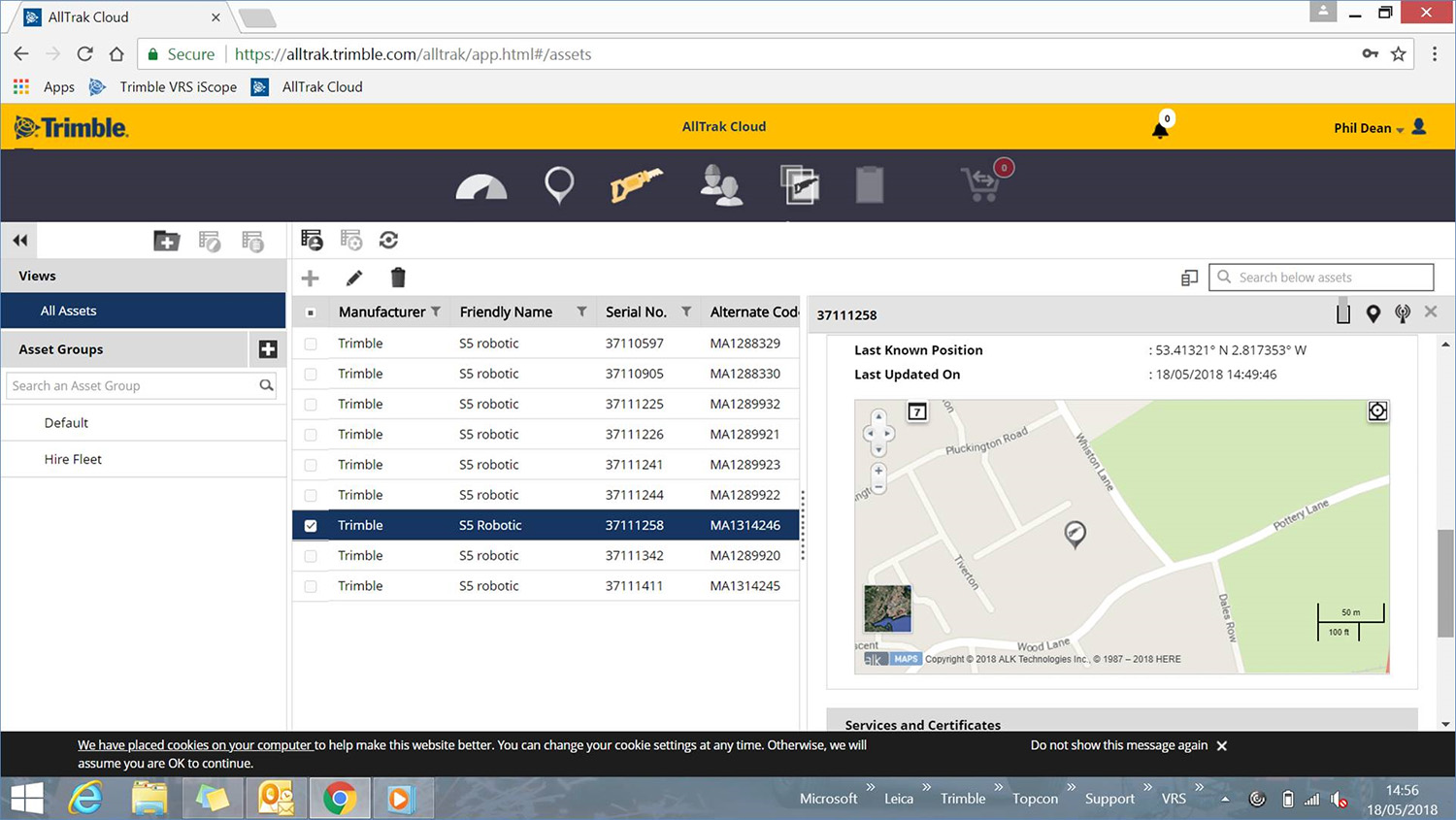Screen dimensions: 1456x820
Task: Click the Services and Certificates section header
Action: point(1121,720)
